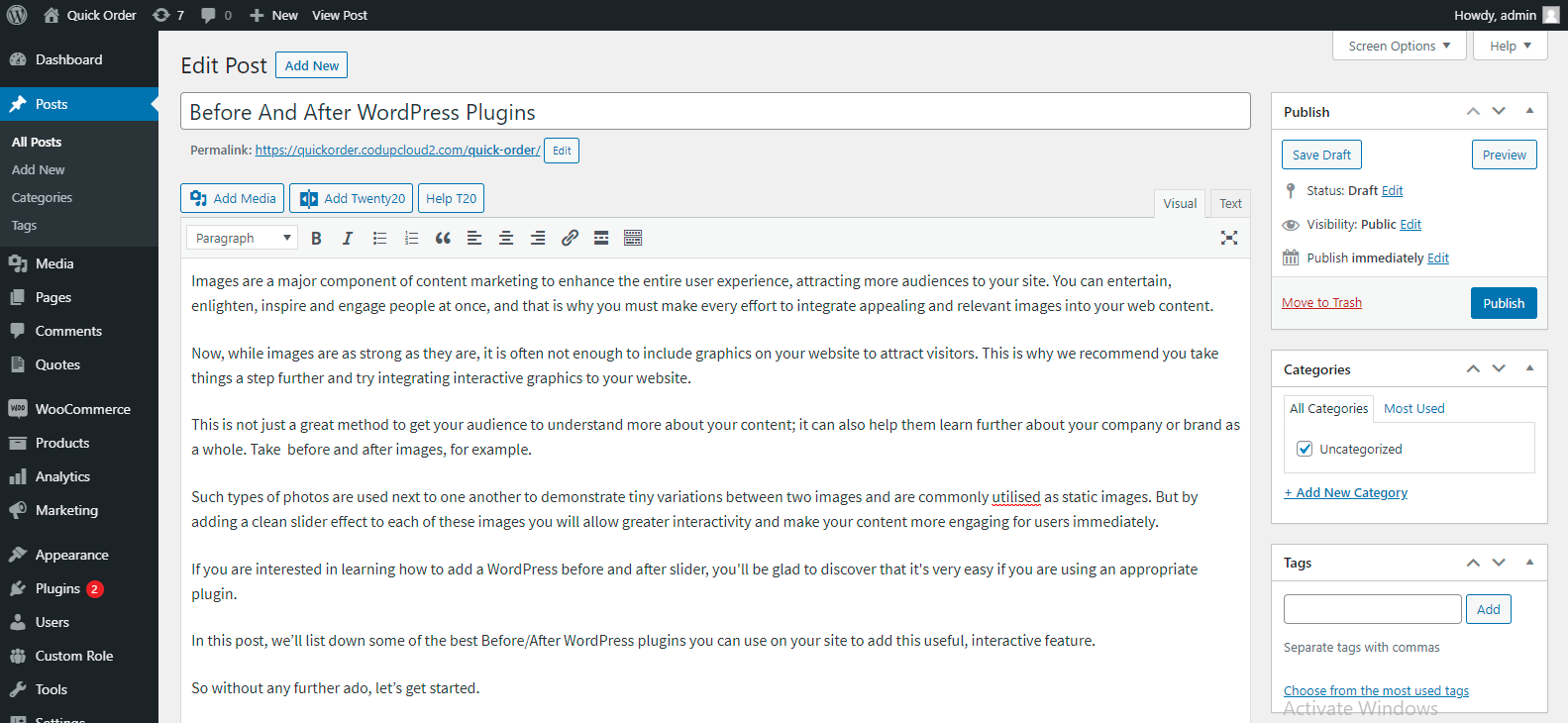
Task: Click the Add Media button
Action: tap(233, 198)
